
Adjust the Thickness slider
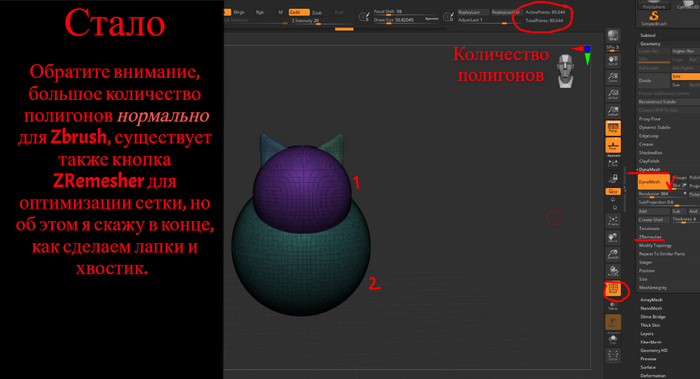(x=685, y=220)
